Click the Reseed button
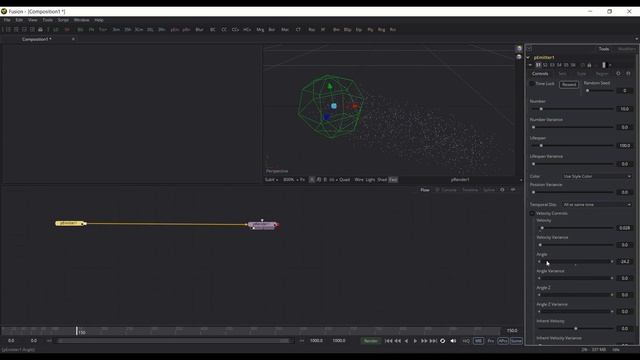Viewport: 640px width, 360px height. (x=569, y=84)
